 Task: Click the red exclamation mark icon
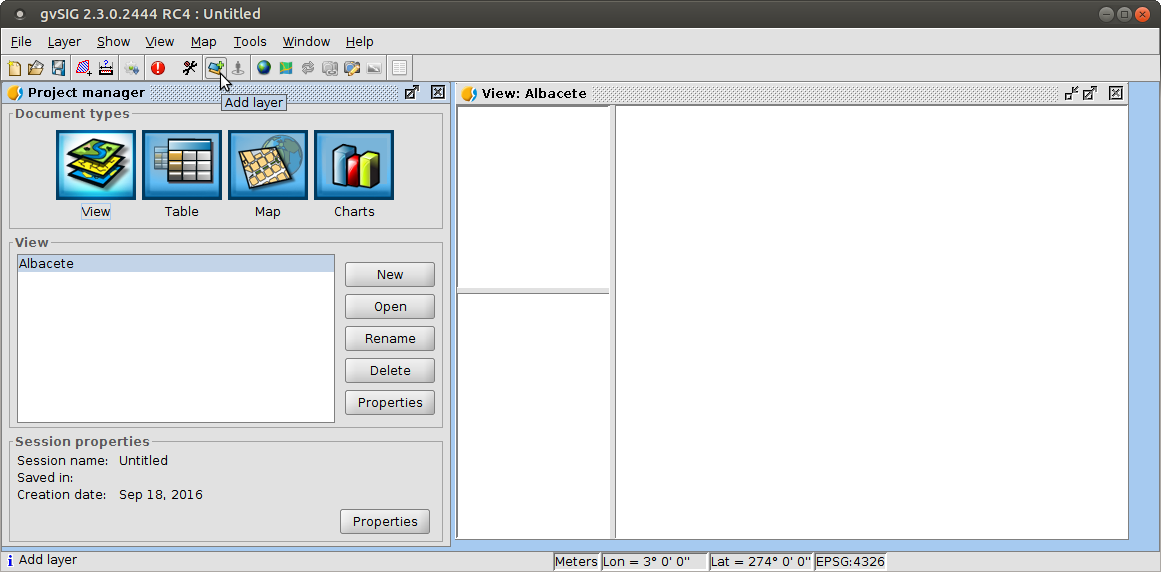[158, 68]
